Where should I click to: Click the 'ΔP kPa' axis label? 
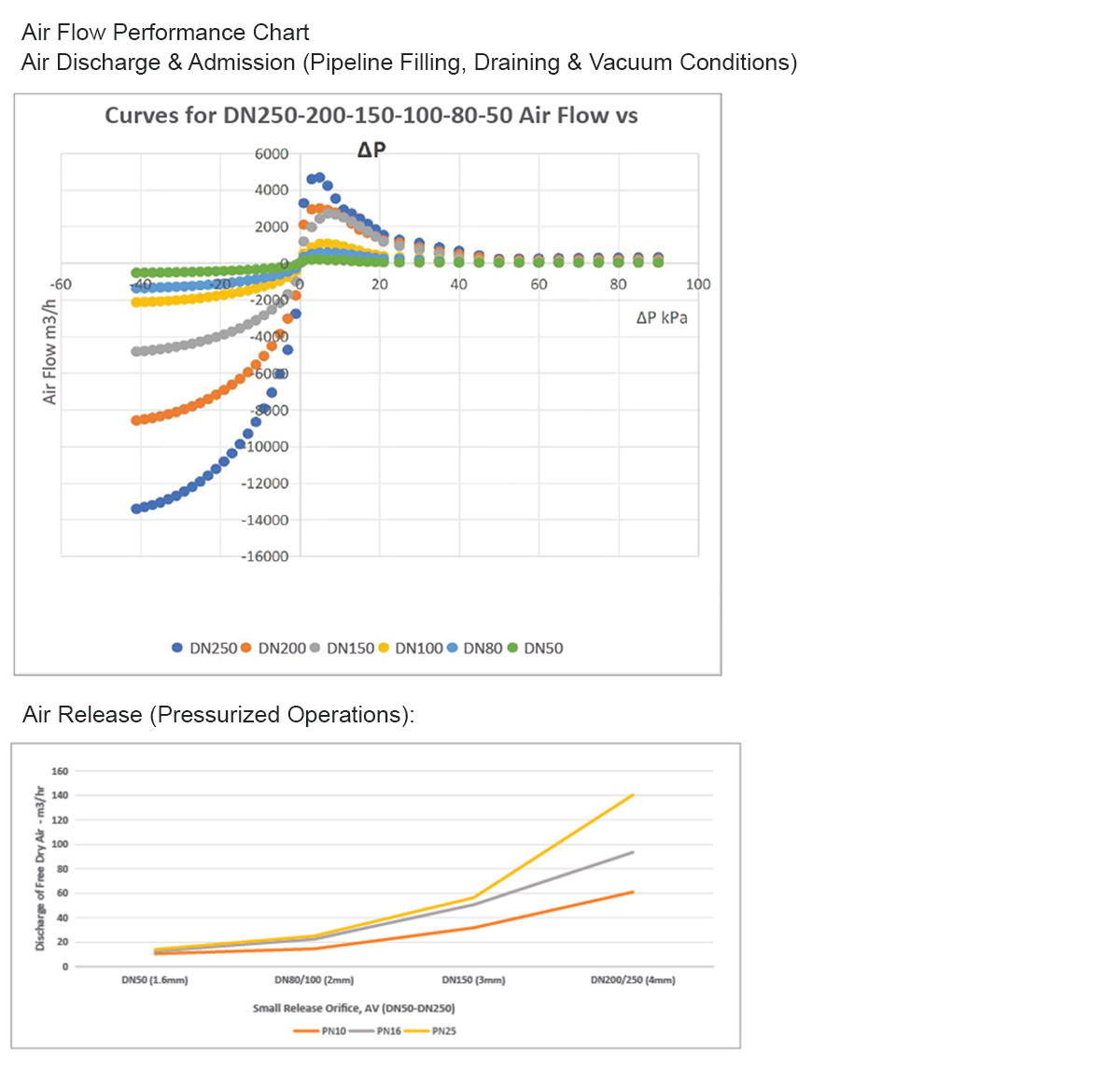(662, 317)
